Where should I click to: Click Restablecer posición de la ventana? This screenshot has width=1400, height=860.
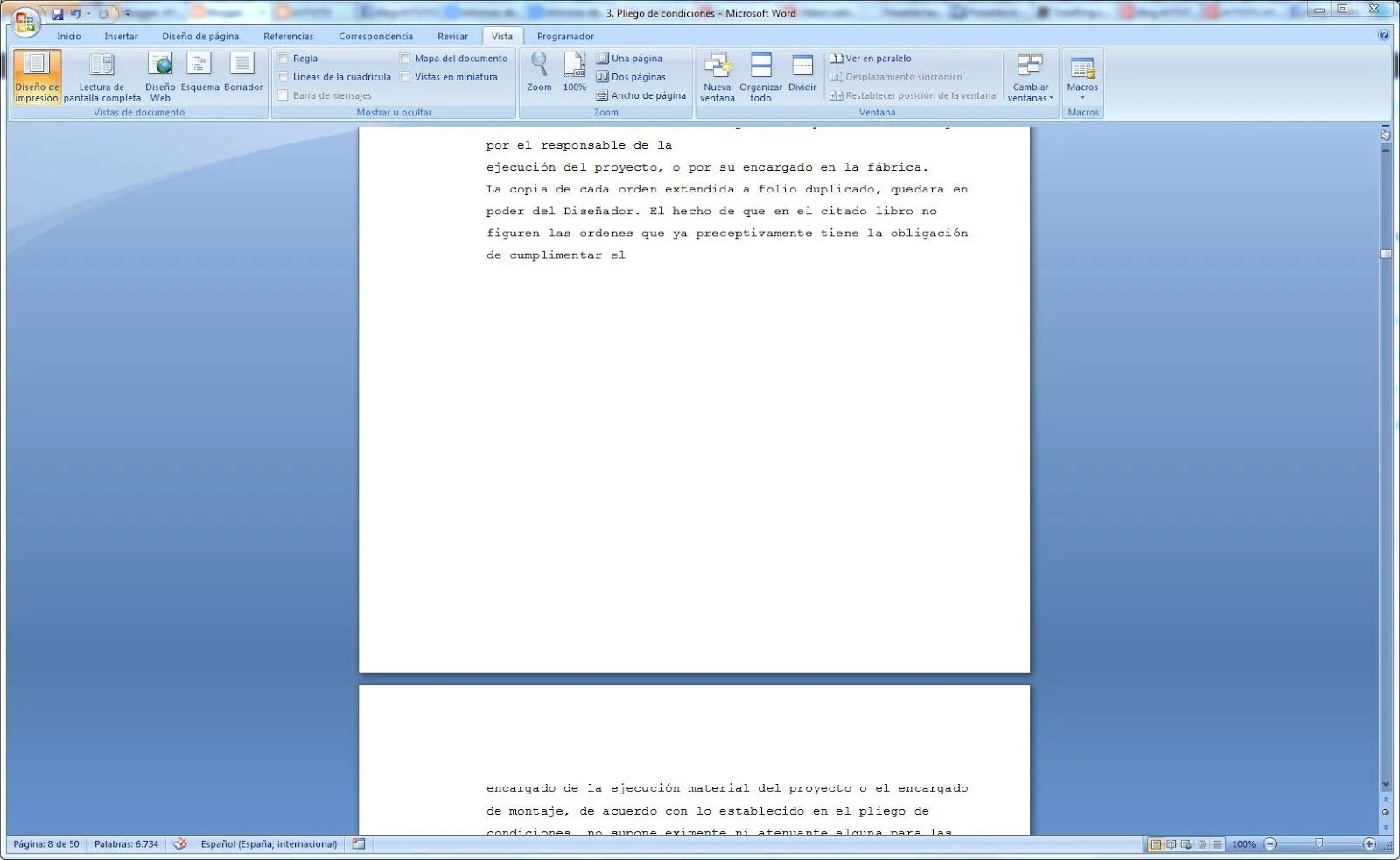913,95
